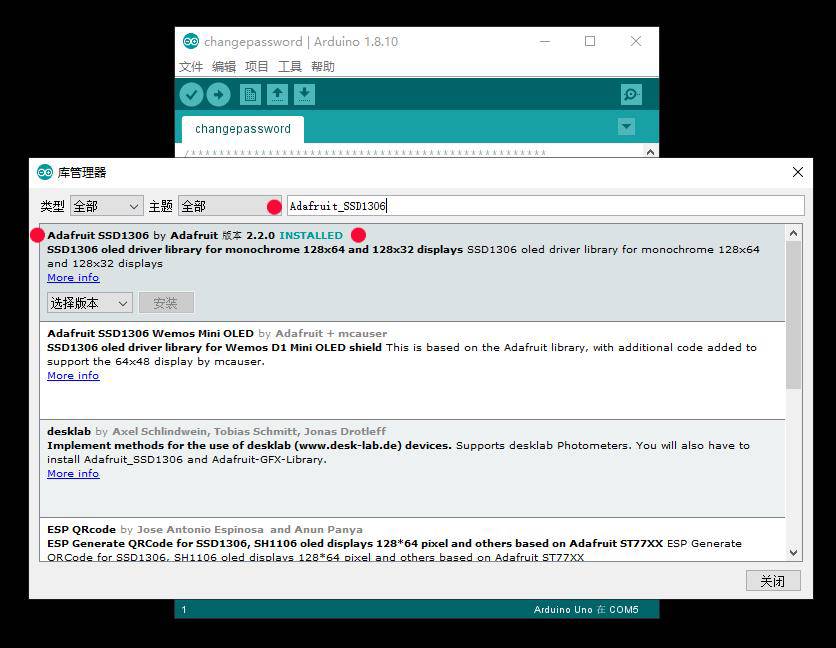The image size is (836, 648).
Task: Expand the 类型 dropdown set to 全部
Action: 107,206
